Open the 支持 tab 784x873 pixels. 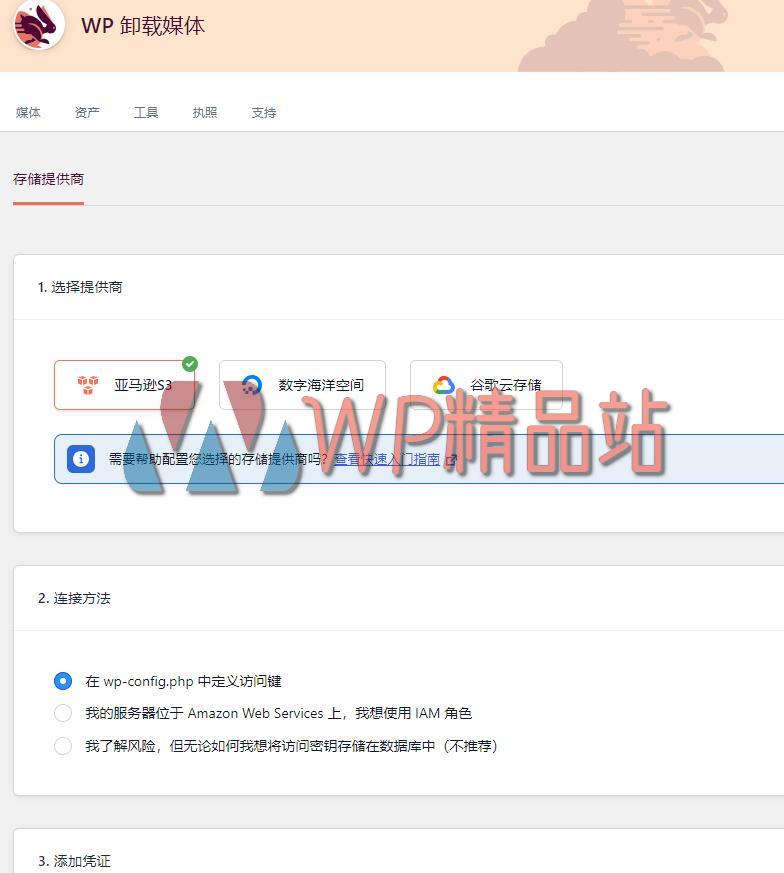pos(264,112)
